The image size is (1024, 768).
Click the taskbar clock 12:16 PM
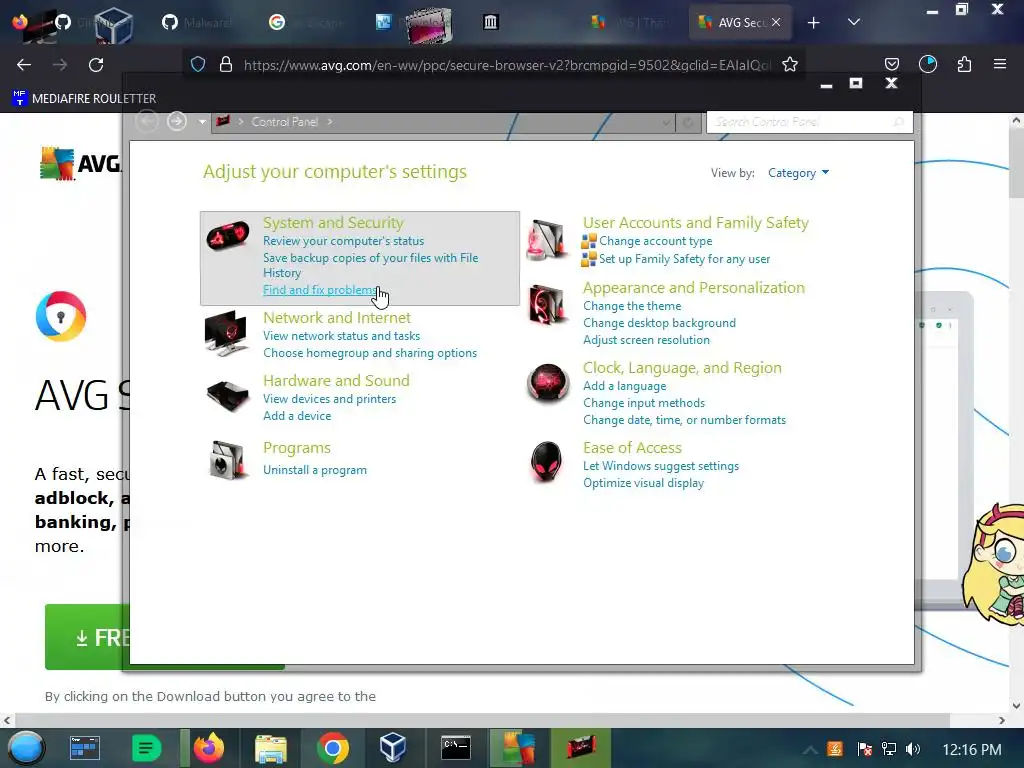click(972, 750)
